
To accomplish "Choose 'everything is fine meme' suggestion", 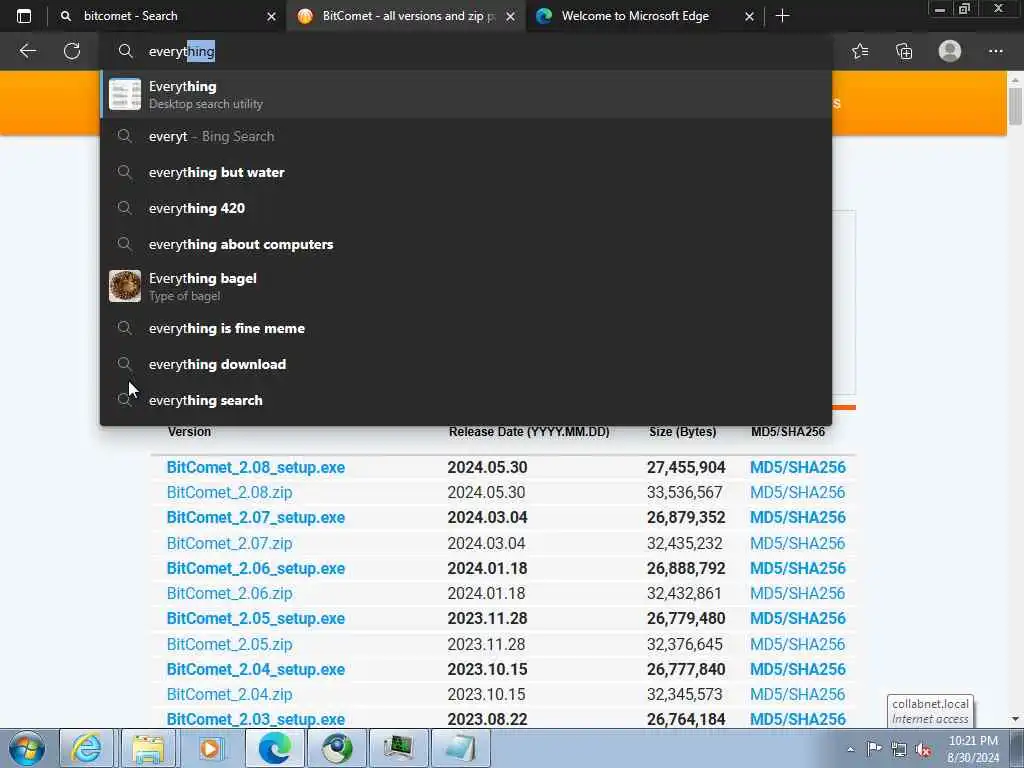I will (466, 328).
